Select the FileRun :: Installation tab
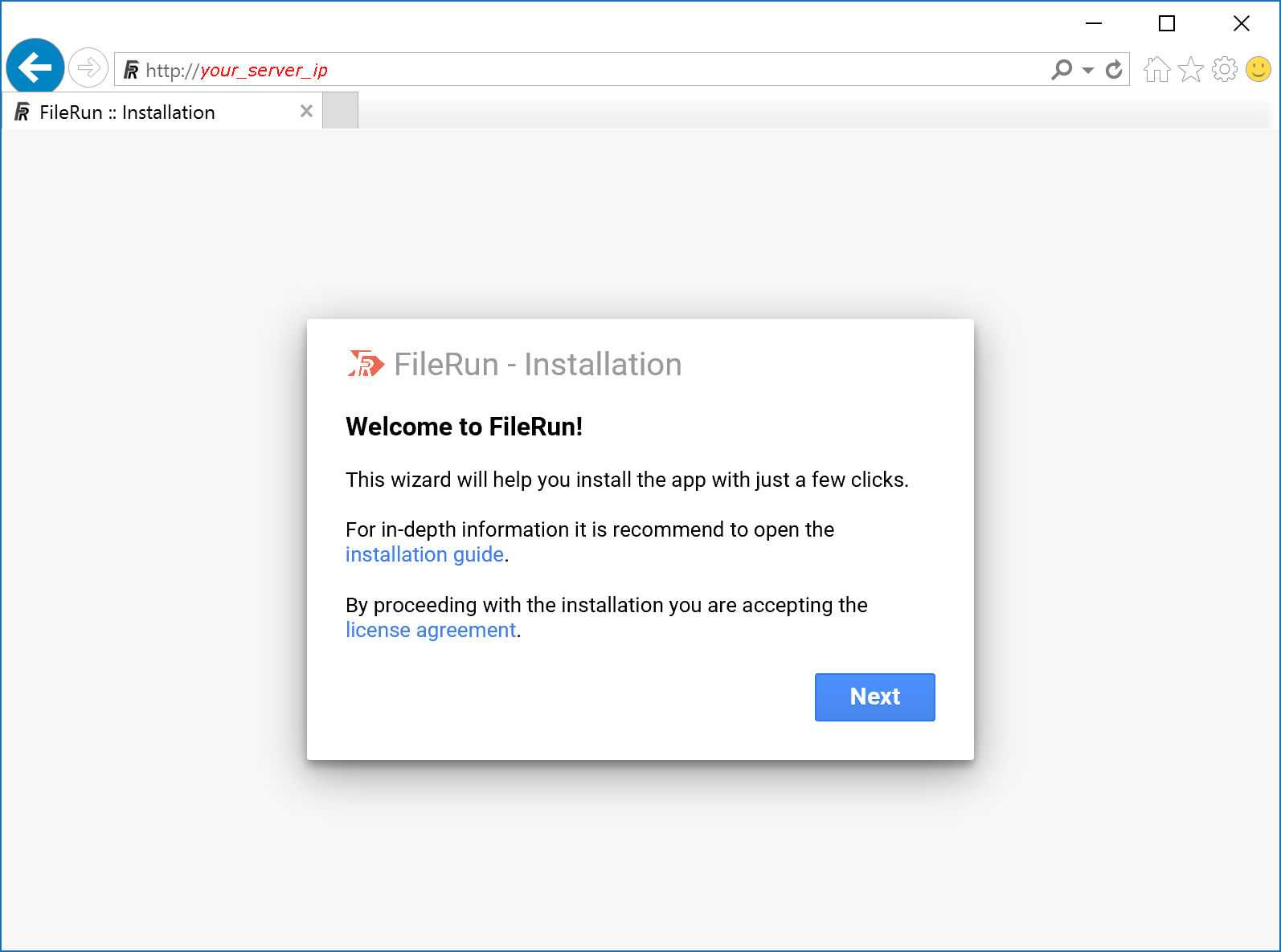Screen dimensions: 1281x952 [x=162, y=112]
